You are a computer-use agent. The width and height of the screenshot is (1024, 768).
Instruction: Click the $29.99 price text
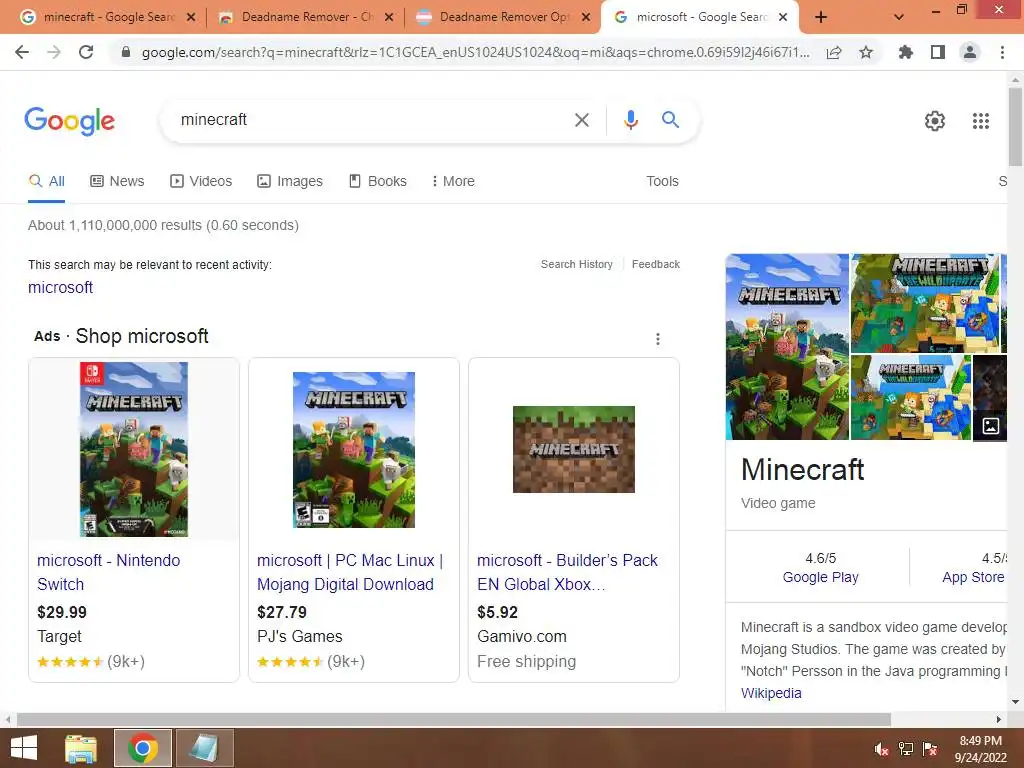point(61,612)
